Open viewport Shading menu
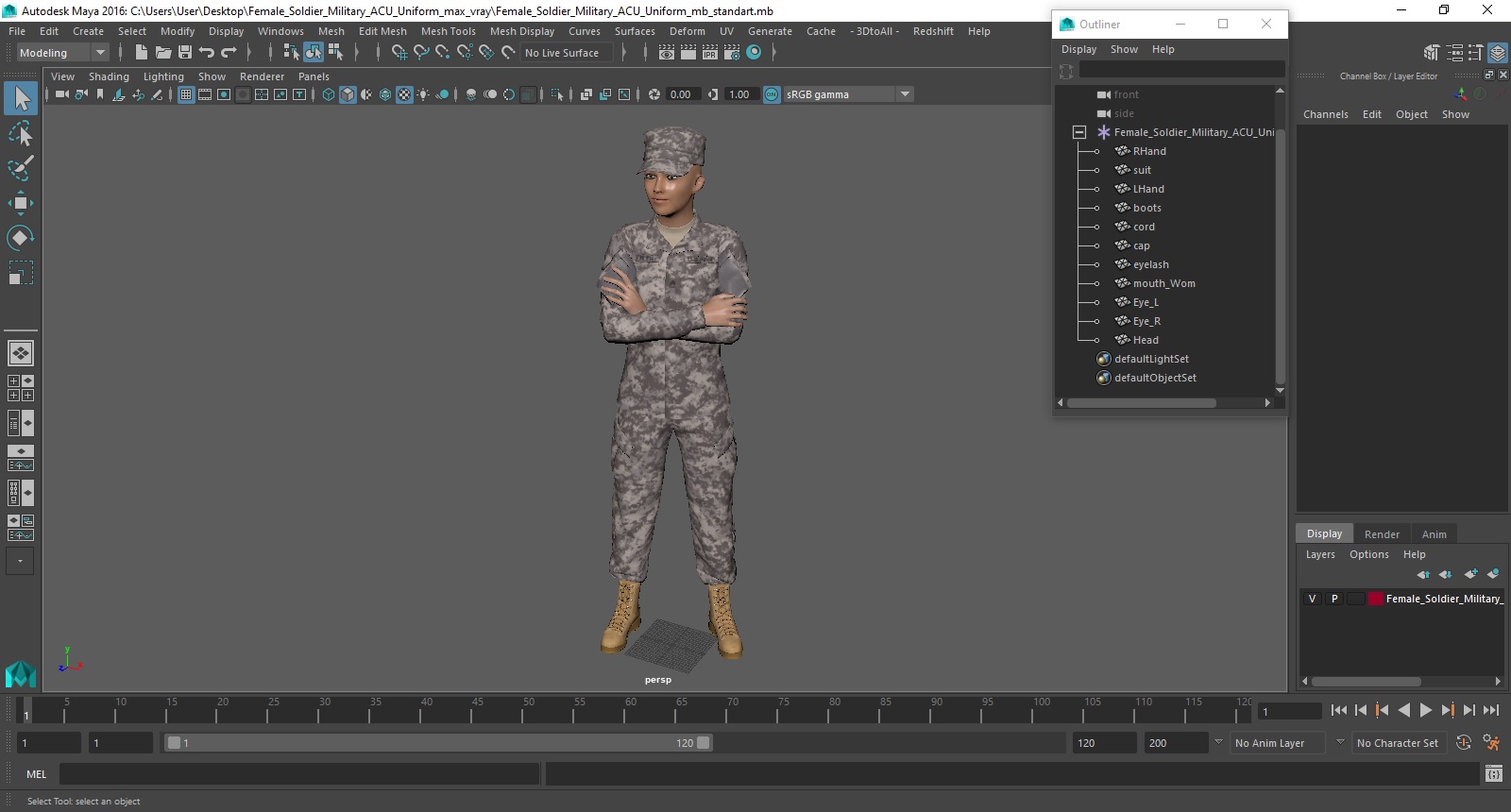Viewport: 1511px width, 812px height. pos(109,76)
